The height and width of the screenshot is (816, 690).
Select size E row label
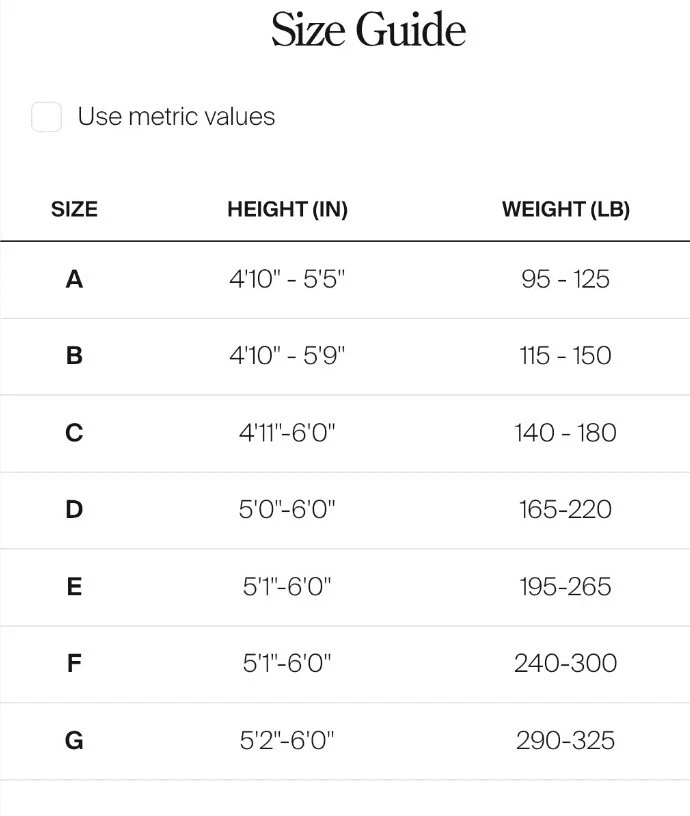74,587
